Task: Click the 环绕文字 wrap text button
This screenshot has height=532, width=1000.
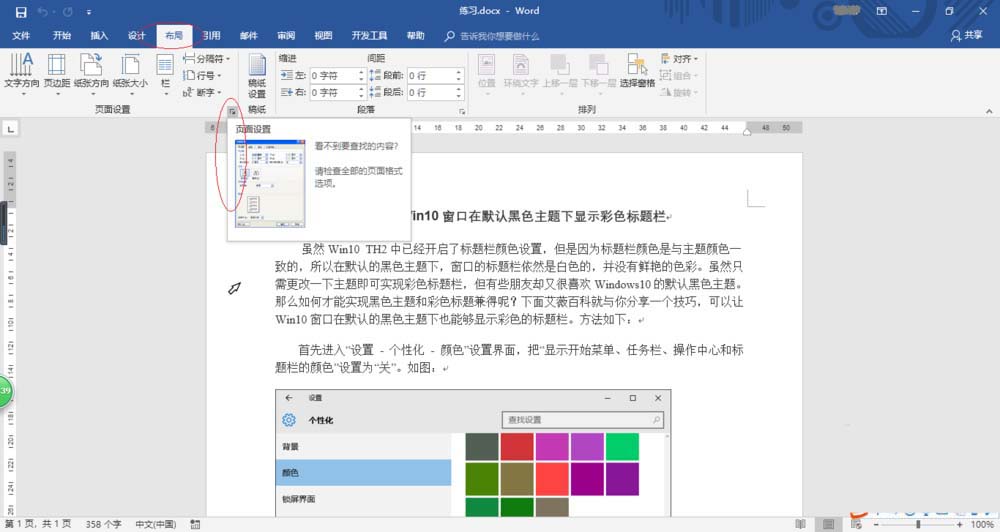Action: 521,74
